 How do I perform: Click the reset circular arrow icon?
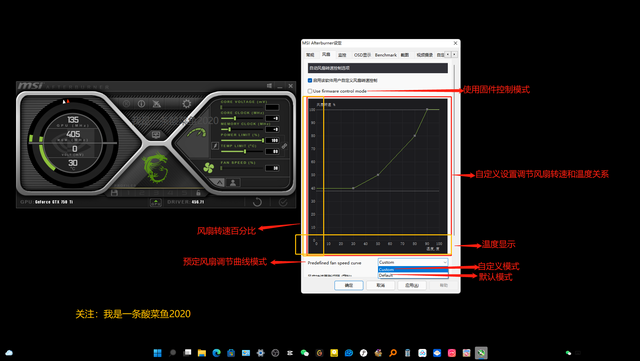(x=257, y=202)
